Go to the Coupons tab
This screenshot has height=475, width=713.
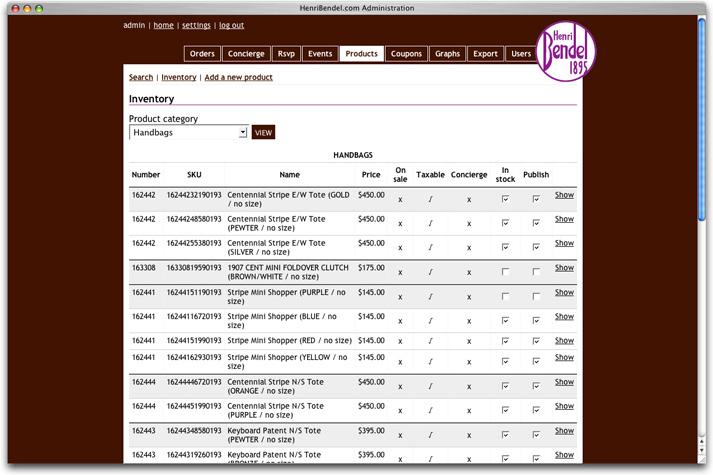pos(406,54)
